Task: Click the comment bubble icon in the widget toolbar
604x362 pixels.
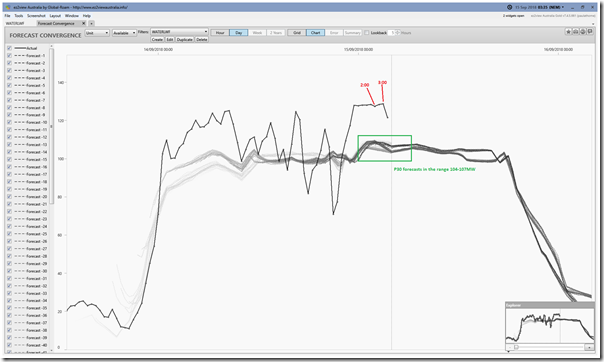Action: (590, 32)
